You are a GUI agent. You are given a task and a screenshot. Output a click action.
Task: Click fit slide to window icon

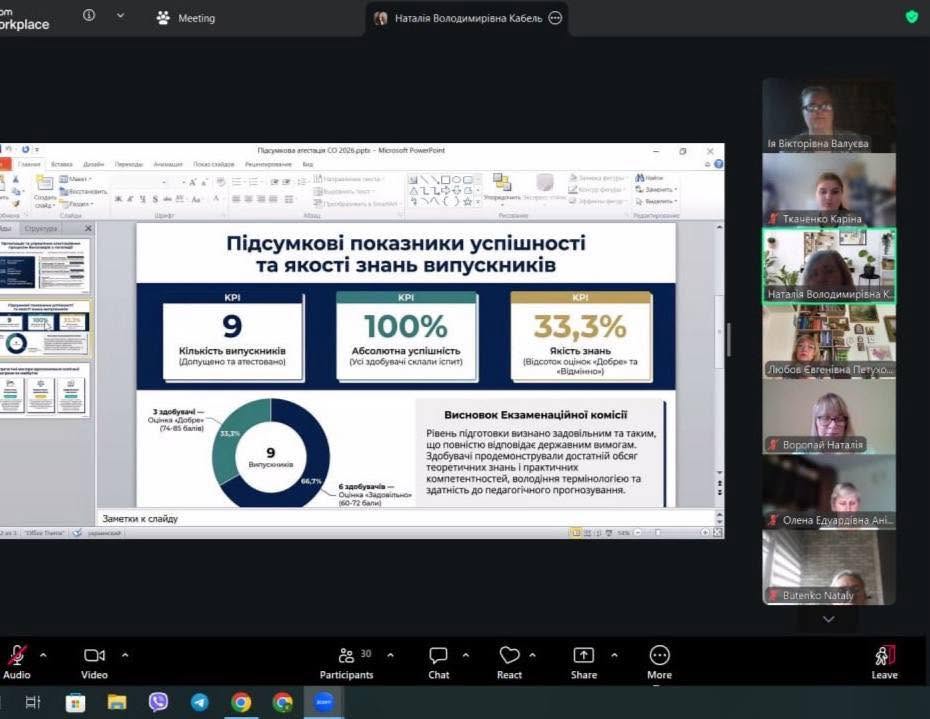point(717,533)
